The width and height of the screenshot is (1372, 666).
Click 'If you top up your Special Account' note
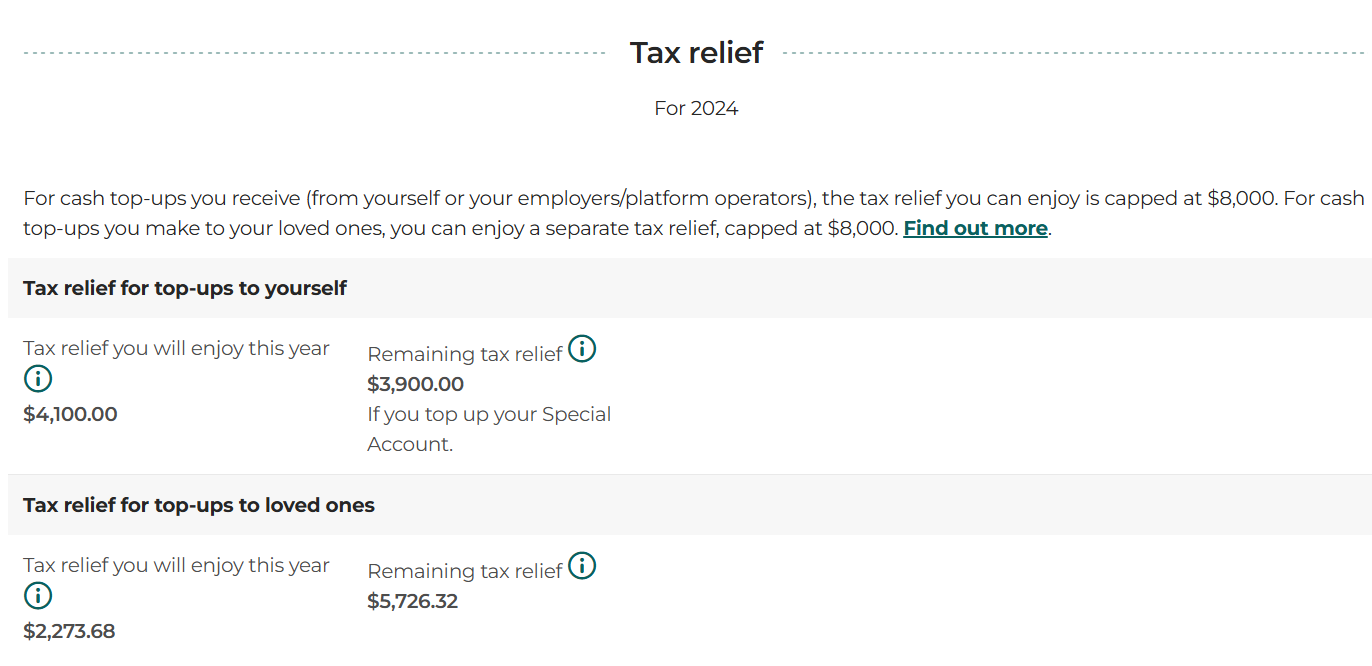(489, 429)
